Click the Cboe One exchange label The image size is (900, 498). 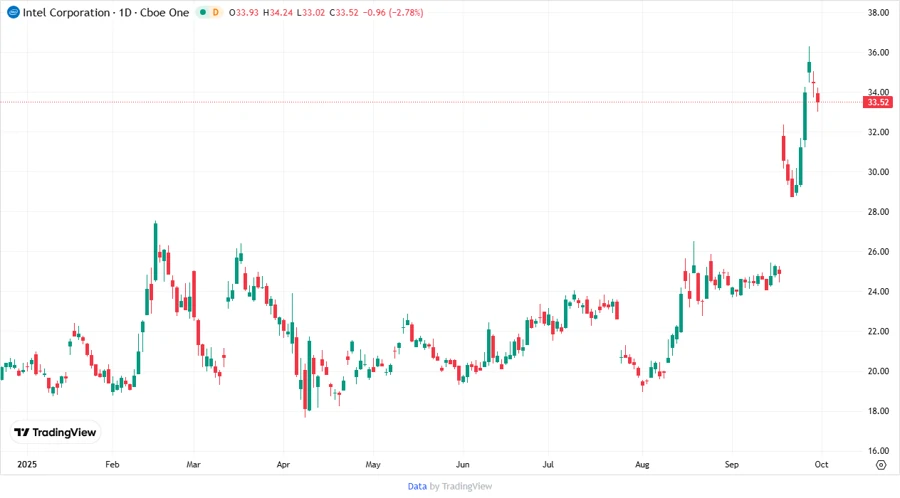click(164, 12)
